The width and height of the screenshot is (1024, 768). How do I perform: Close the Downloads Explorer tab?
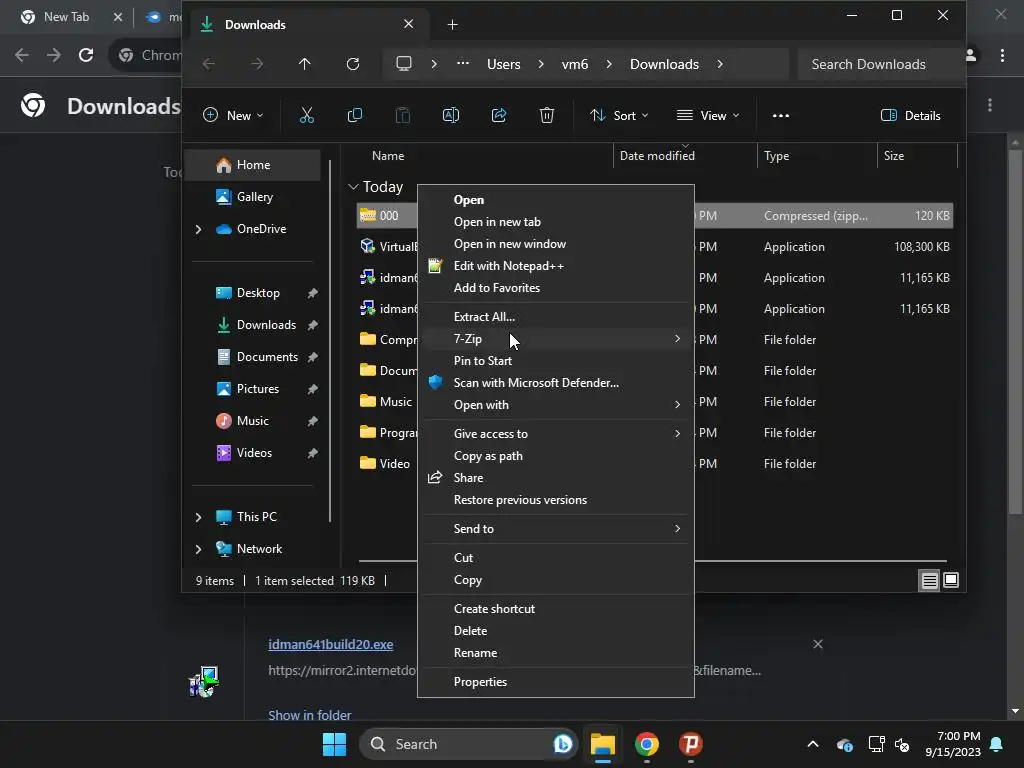coord(408,24)
